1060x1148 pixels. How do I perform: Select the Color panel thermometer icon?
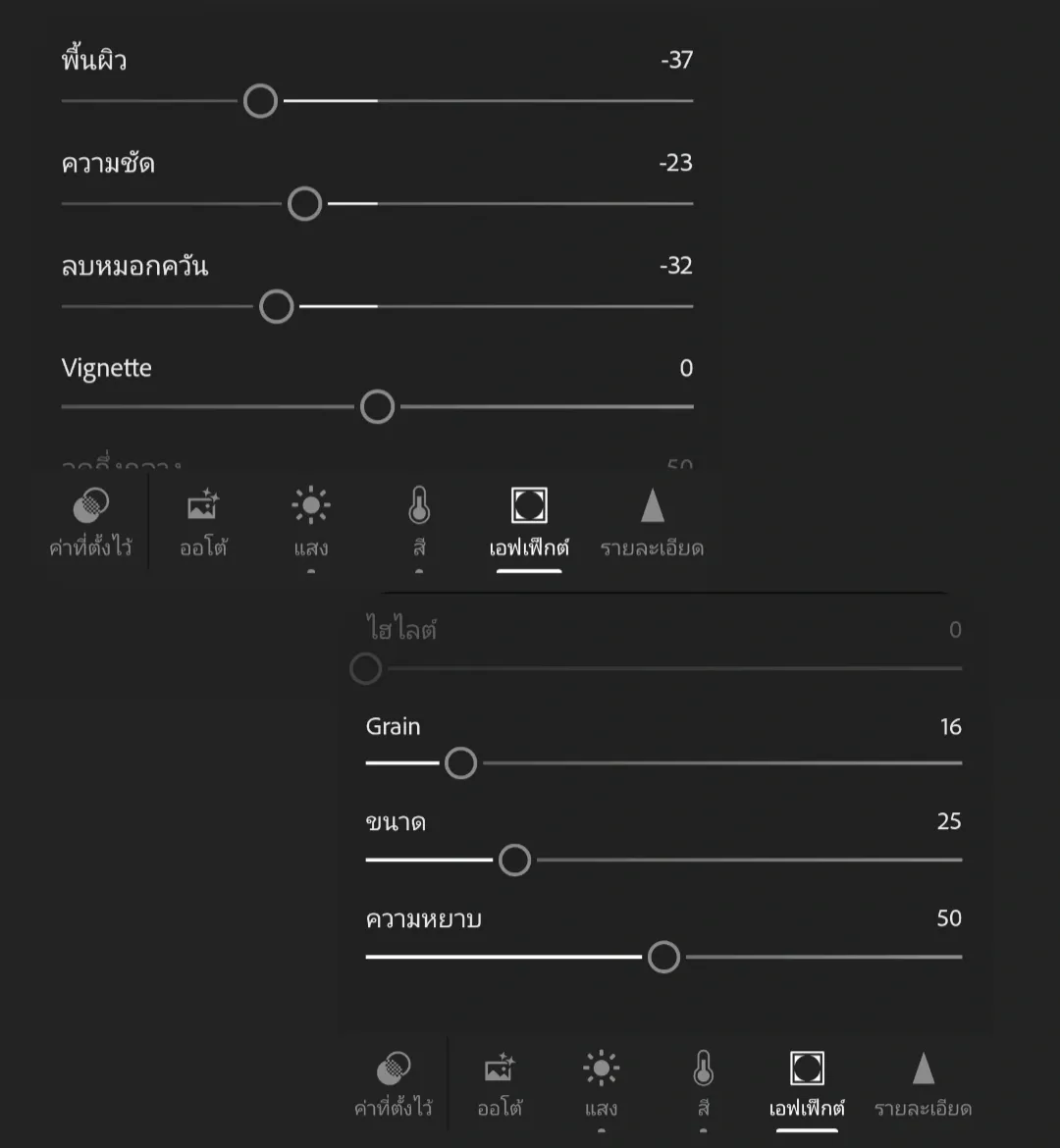[x=419, y=504]
